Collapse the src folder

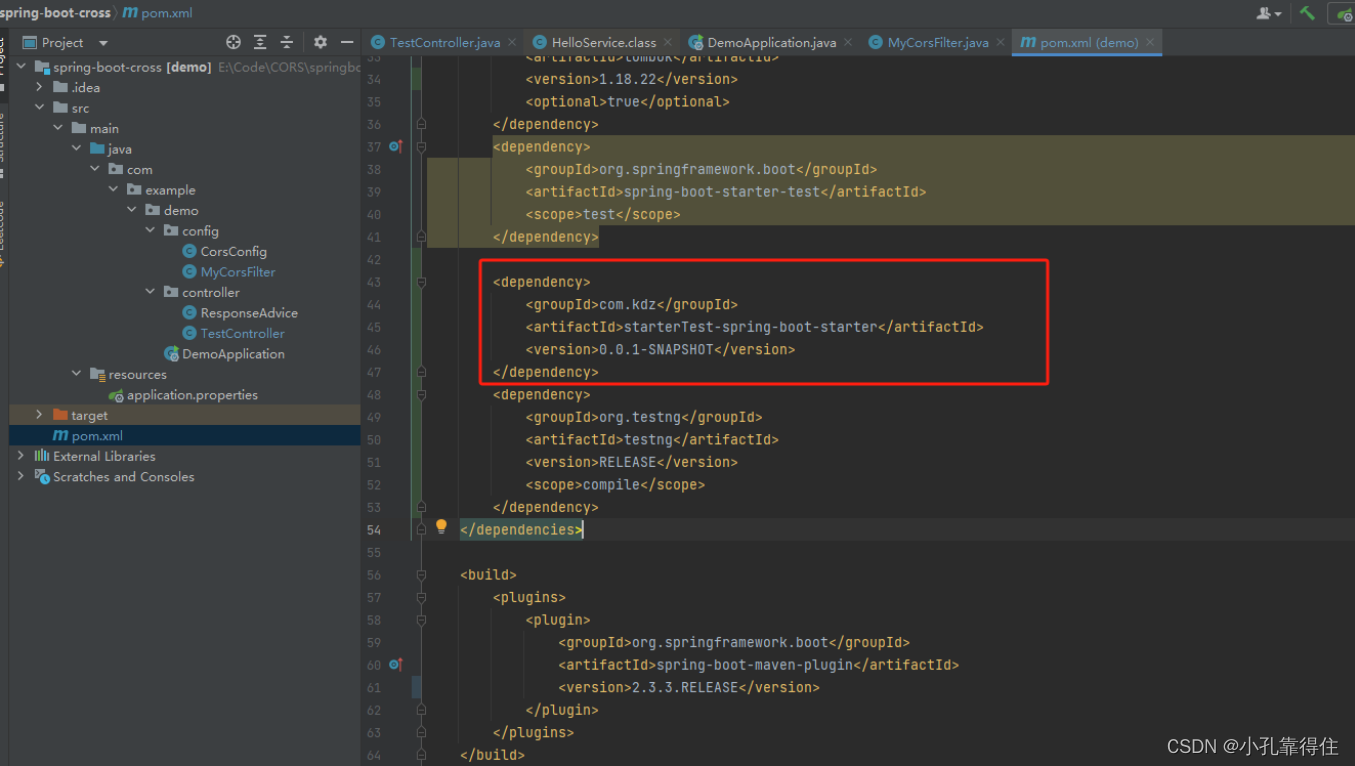39,108
